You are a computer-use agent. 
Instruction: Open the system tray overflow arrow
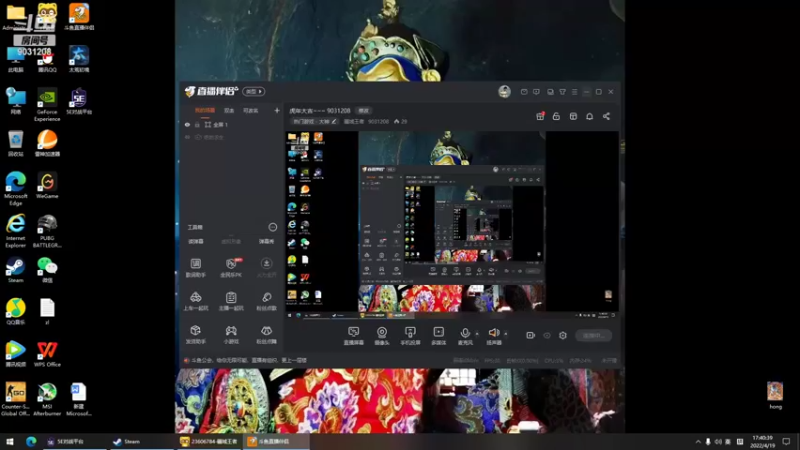(x=698, y=441)
